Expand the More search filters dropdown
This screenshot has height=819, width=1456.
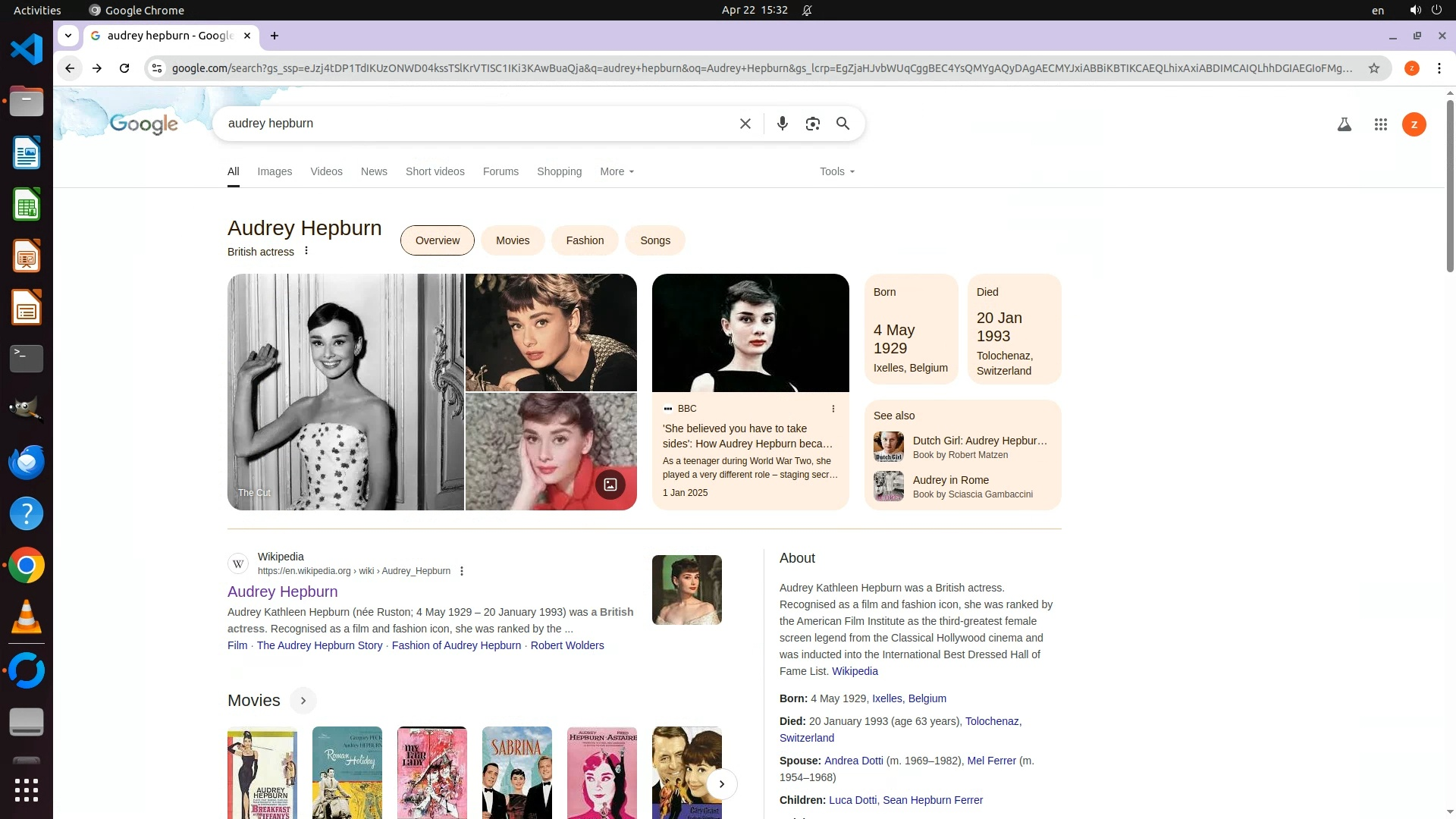click(x=617, y=171)
